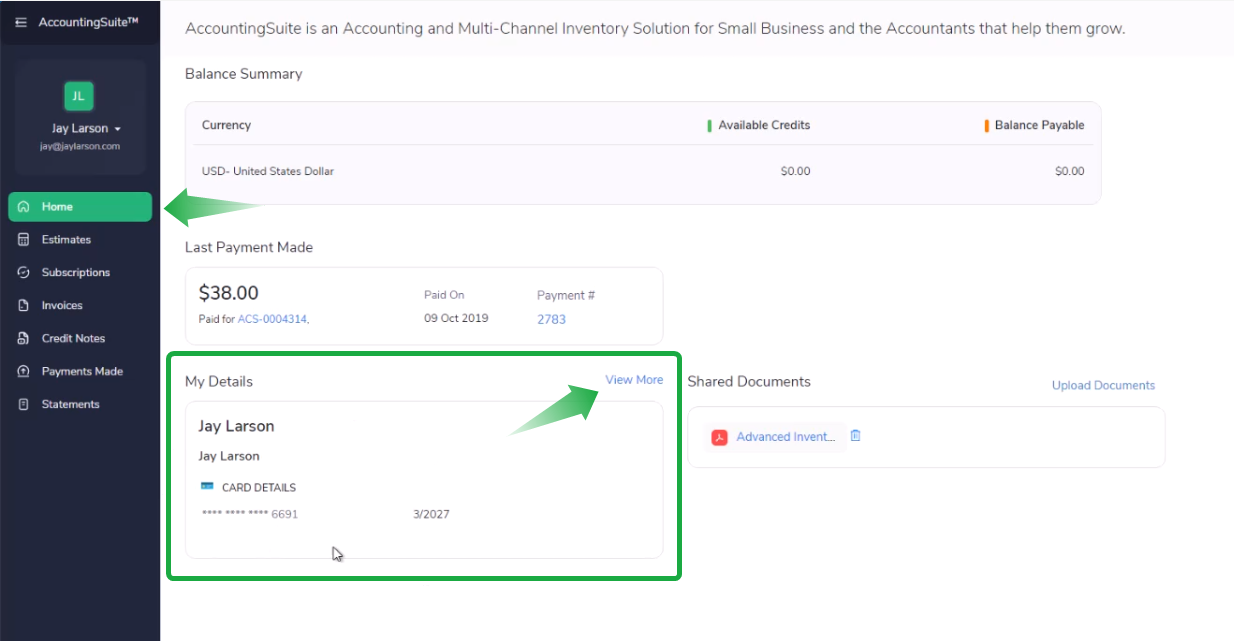Open the Jay Larson account dropdown

(x=86, y=129)
